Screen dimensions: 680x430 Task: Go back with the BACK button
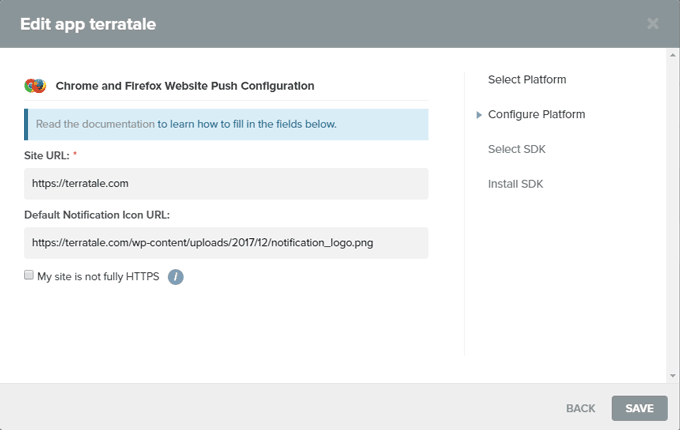pos(580,408)
